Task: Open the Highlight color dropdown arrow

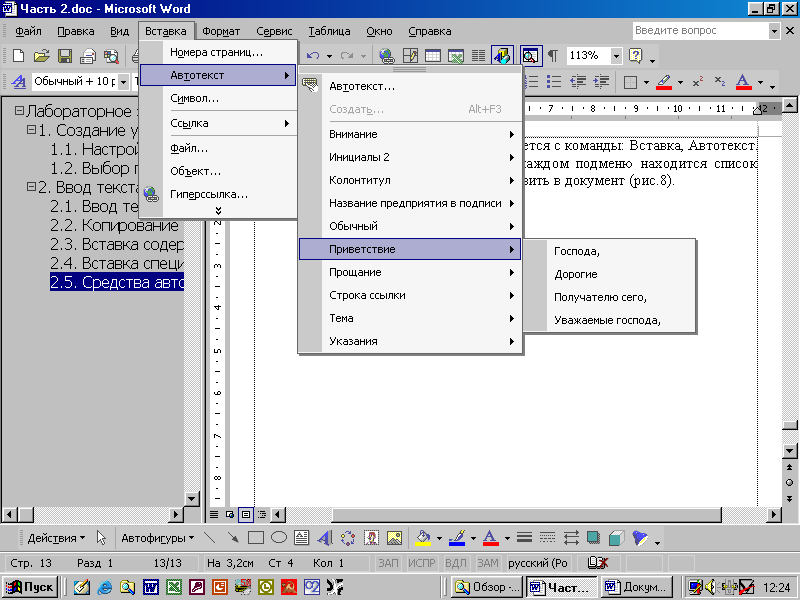Action: point(680,82)
